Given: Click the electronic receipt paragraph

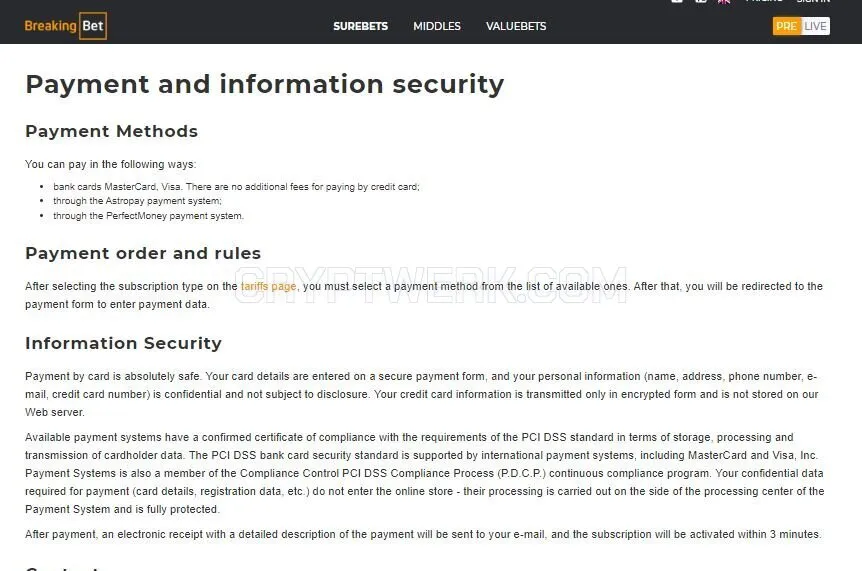Looking at the screenshot, I should click(423, 534).
